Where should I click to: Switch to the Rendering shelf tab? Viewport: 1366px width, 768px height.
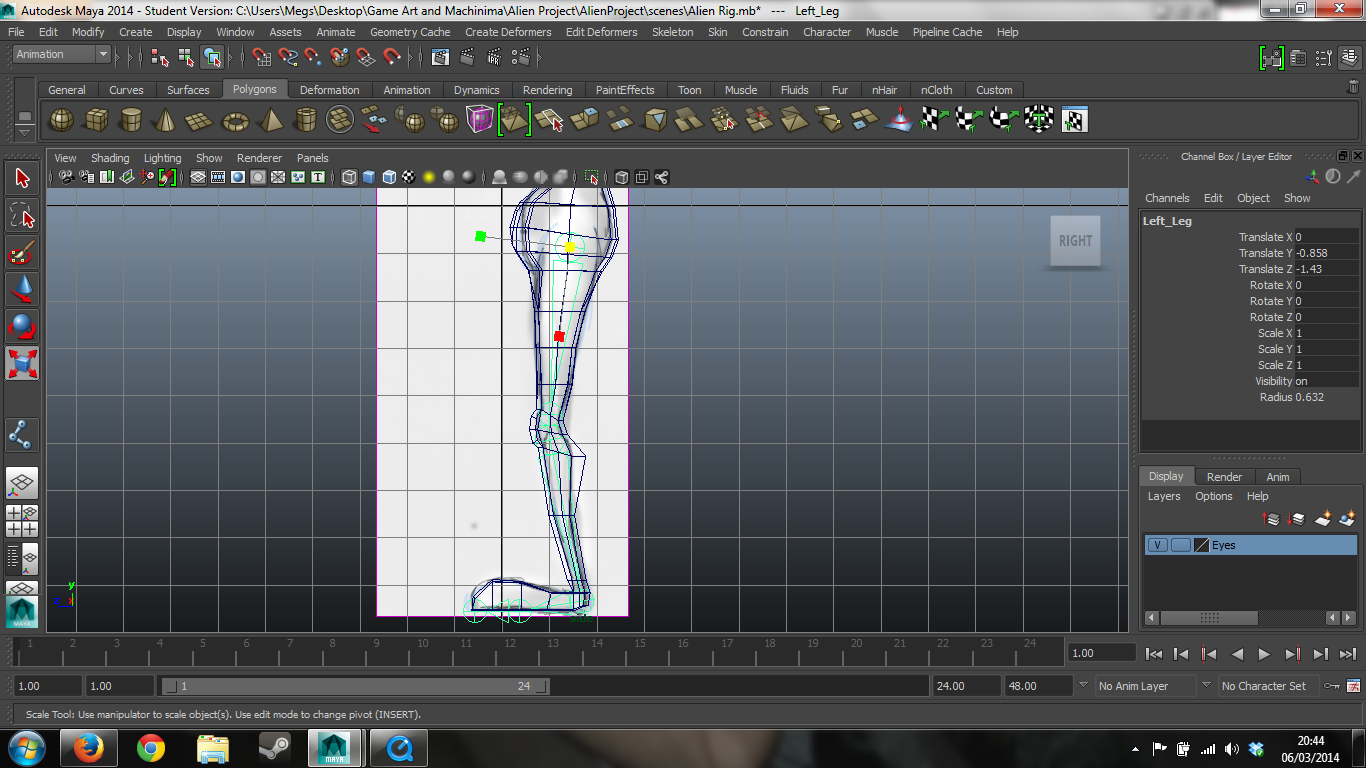[x=547, y=89]
